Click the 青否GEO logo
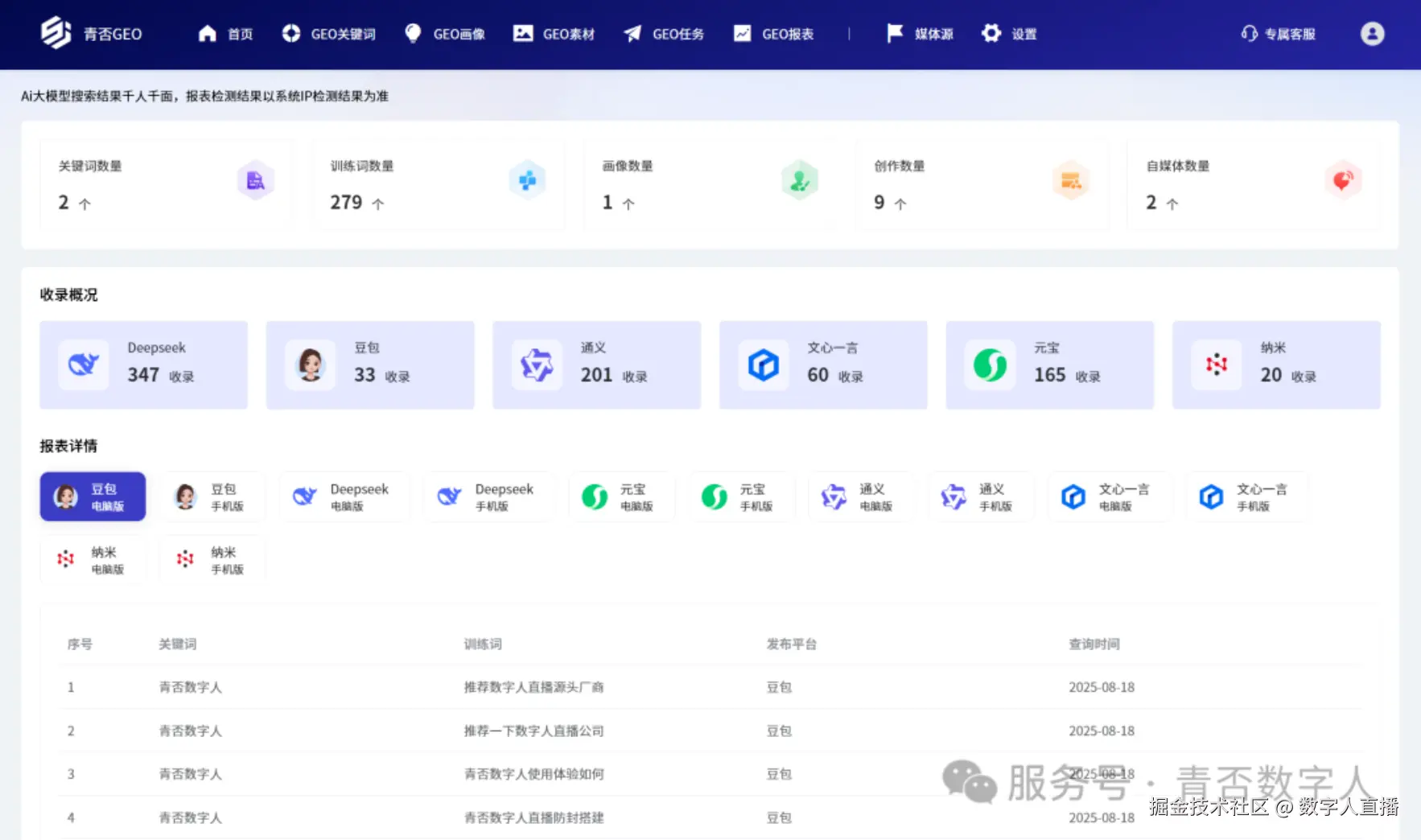1421x840 pixels. tap(91, 33)
